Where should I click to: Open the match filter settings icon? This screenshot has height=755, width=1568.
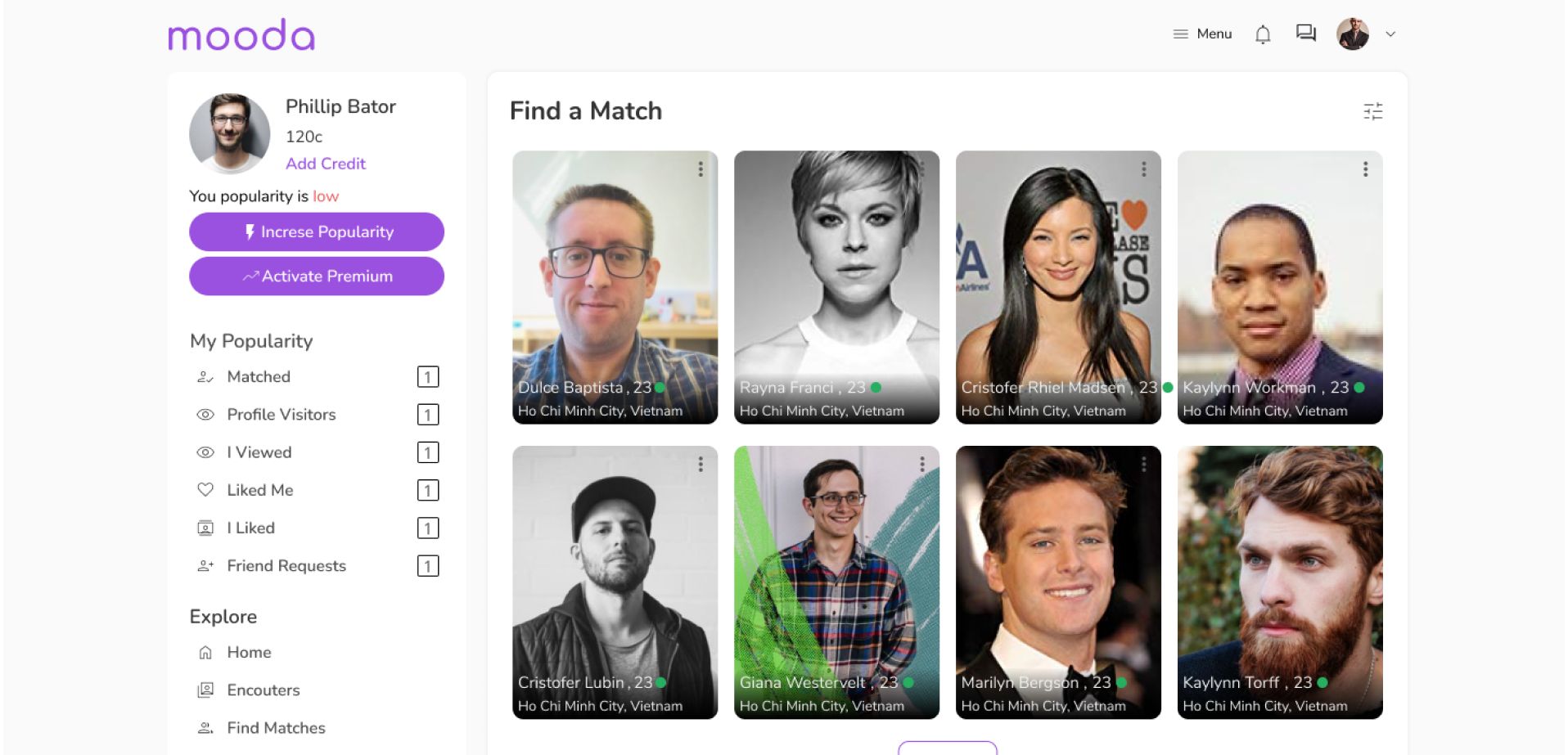pos(1373,111)
